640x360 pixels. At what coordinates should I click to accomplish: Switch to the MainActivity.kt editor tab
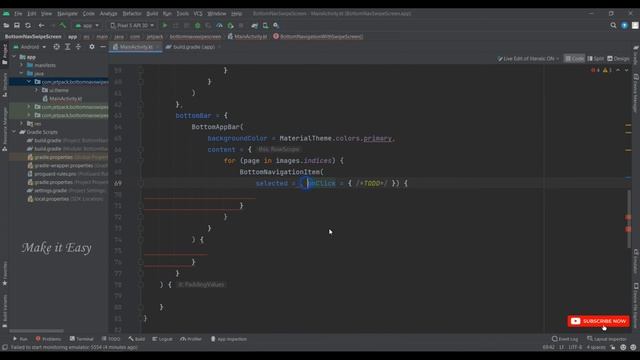pos(136,47)
